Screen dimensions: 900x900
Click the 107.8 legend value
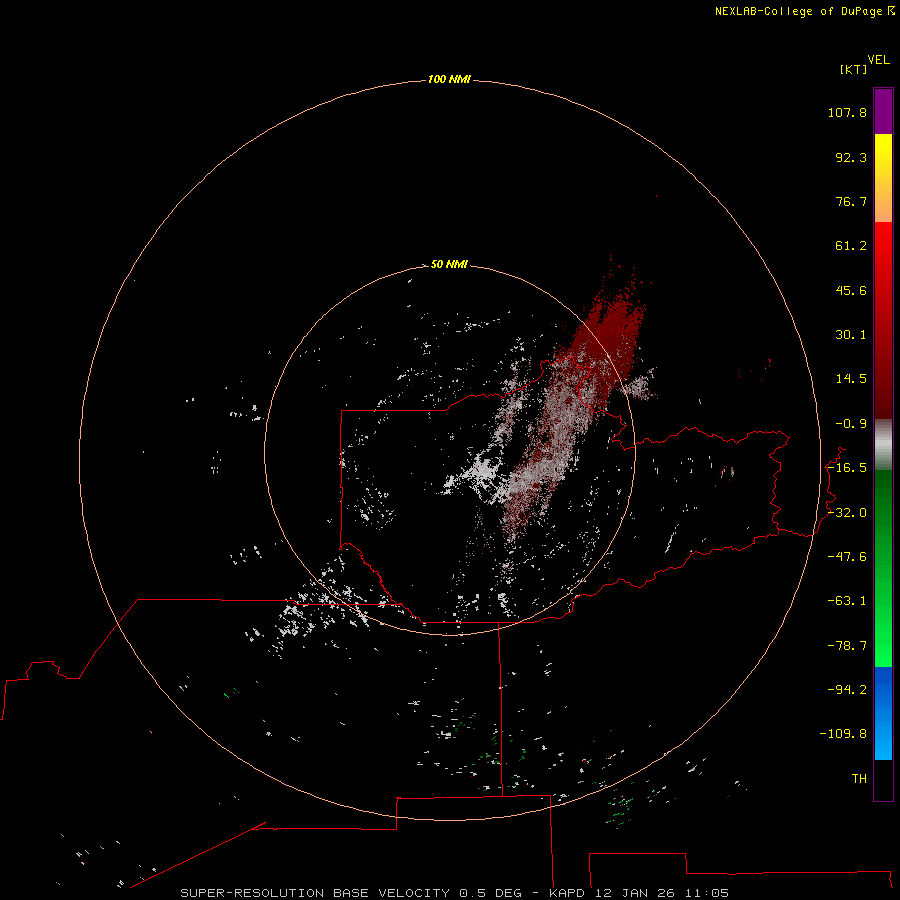[847, 112]
